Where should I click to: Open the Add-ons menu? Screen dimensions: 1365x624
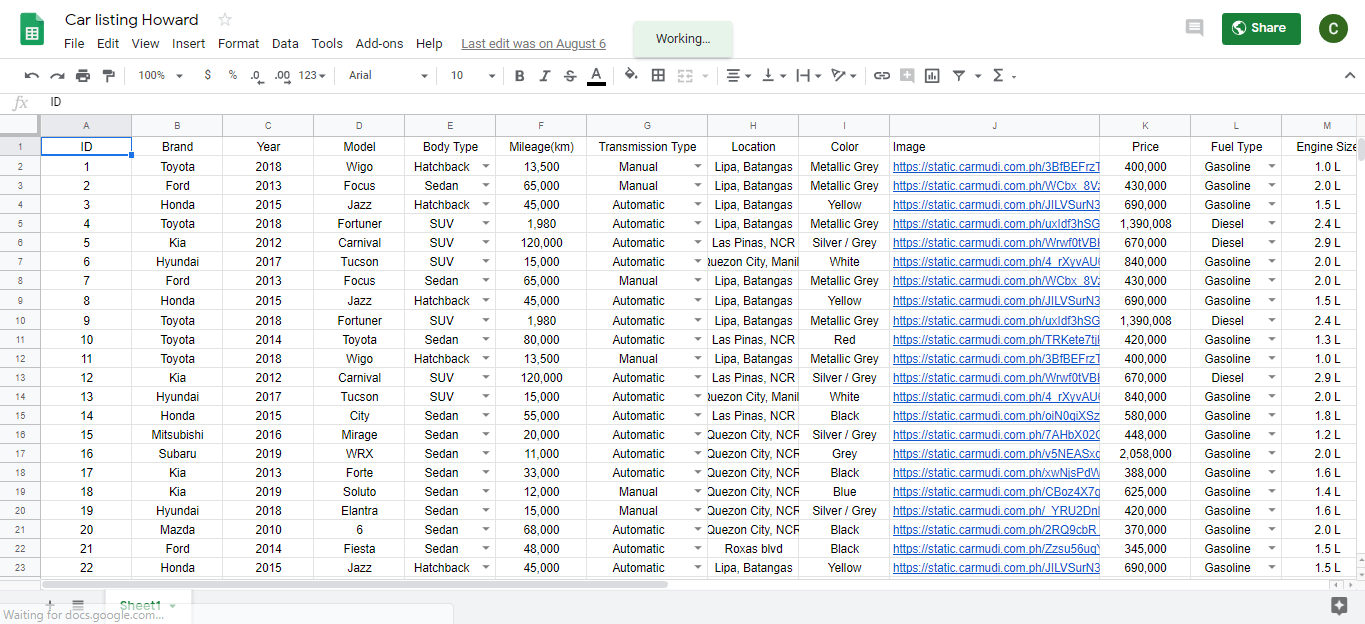pyautogui.click(x=379, y=44)
